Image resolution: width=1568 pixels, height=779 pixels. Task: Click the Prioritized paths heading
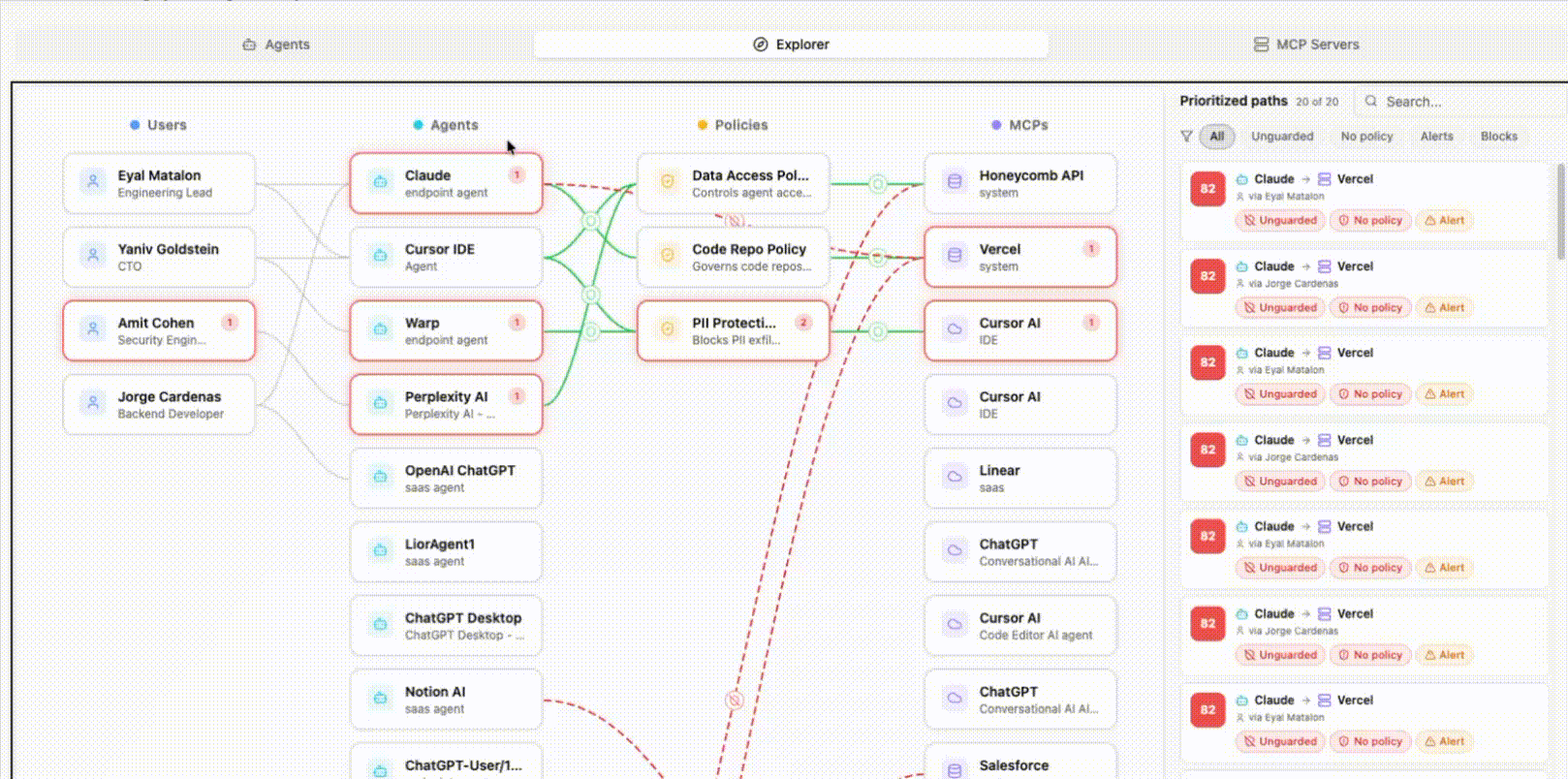pyautogui.click(x=1234, y=101)
